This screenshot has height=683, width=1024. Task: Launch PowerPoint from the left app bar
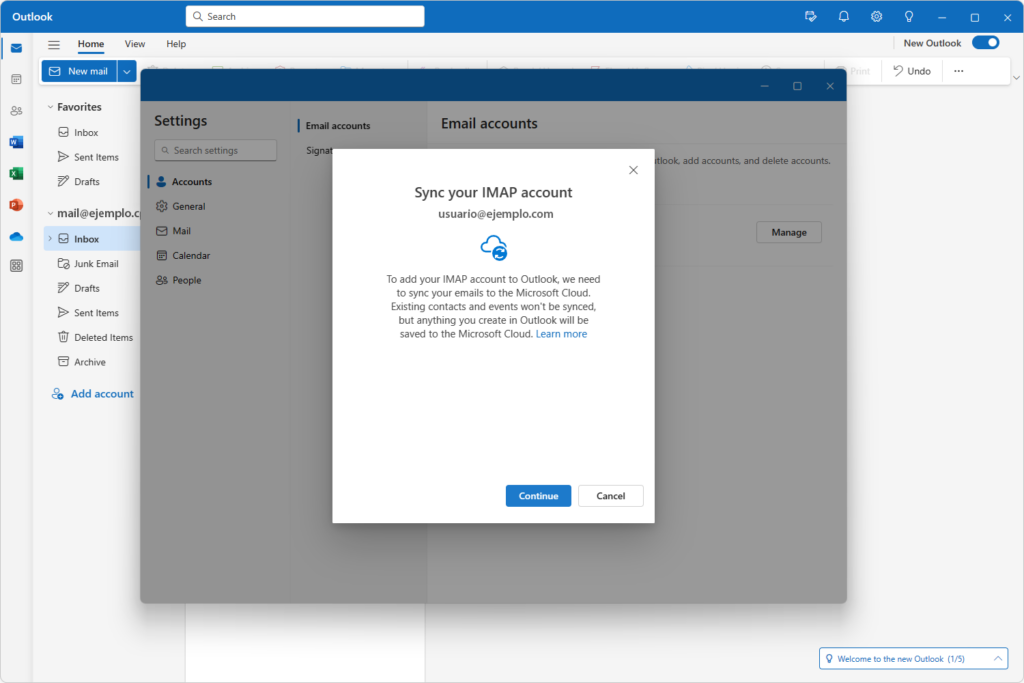click(x=16, y=205)
